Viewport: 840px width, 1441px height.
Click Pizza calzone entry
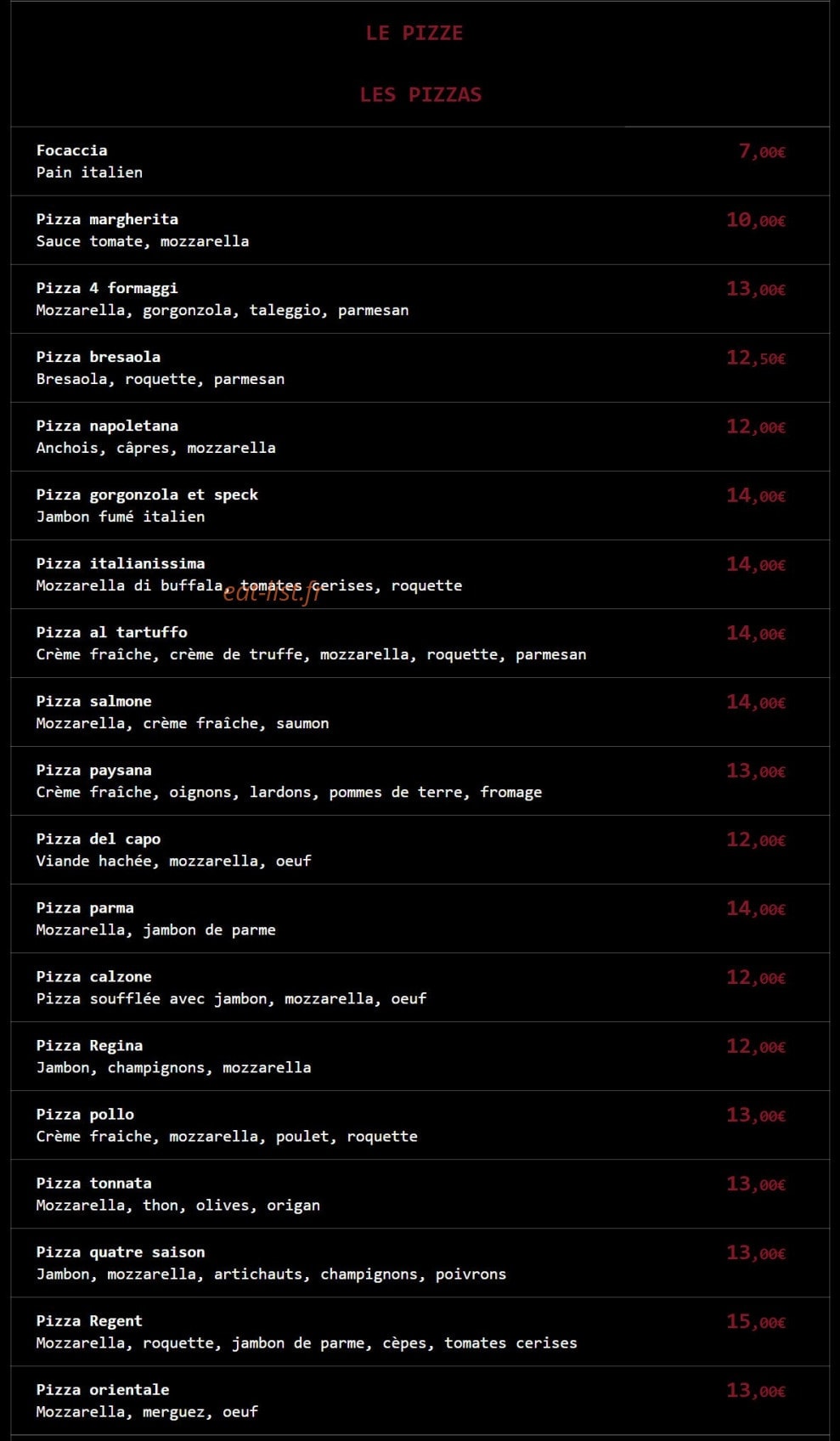pos(94,976)
